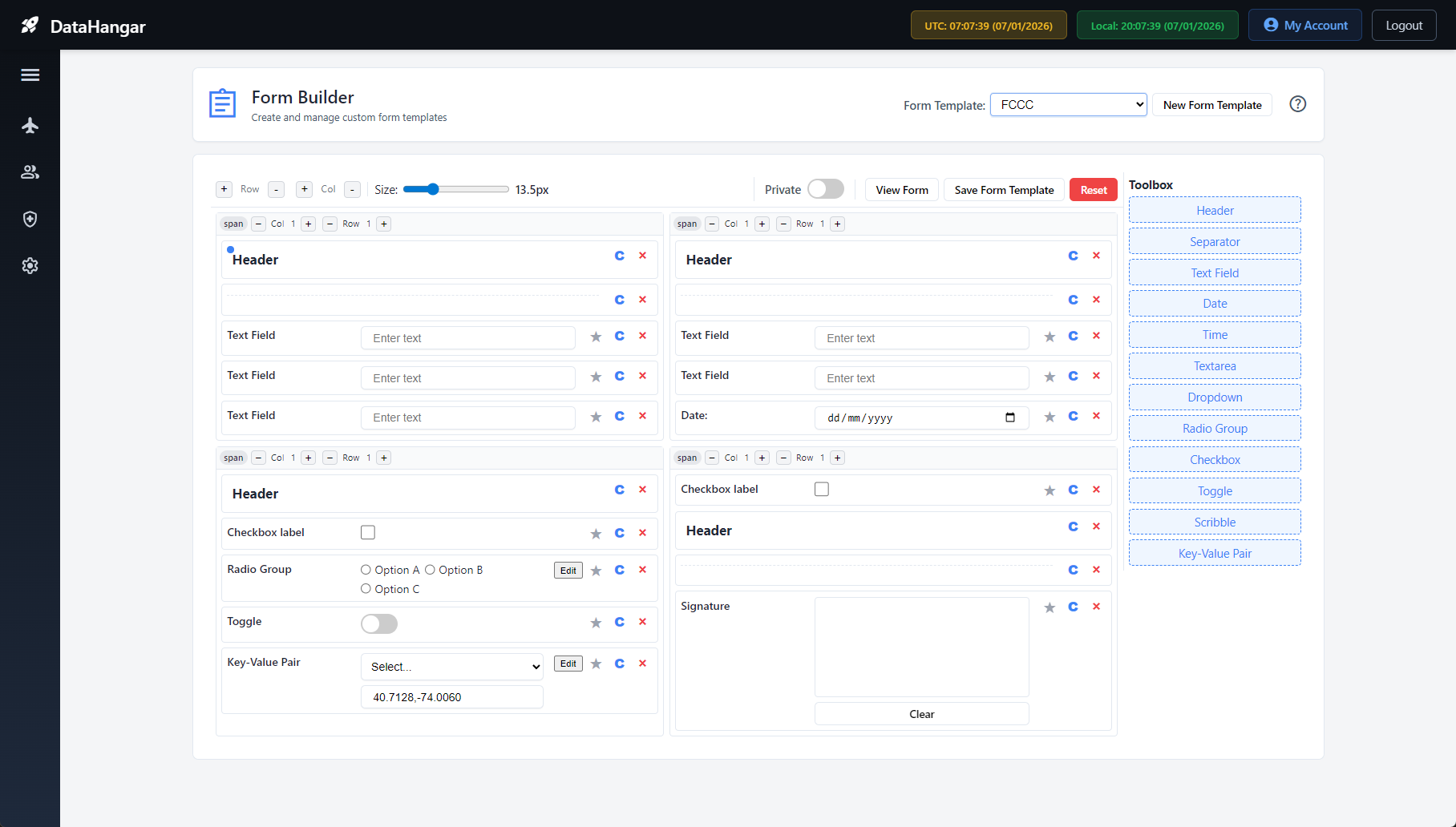Screen dimensions: 1456x827
Task: Click the hamburger menu icon in the sidebar
Action: pos(30,74)
